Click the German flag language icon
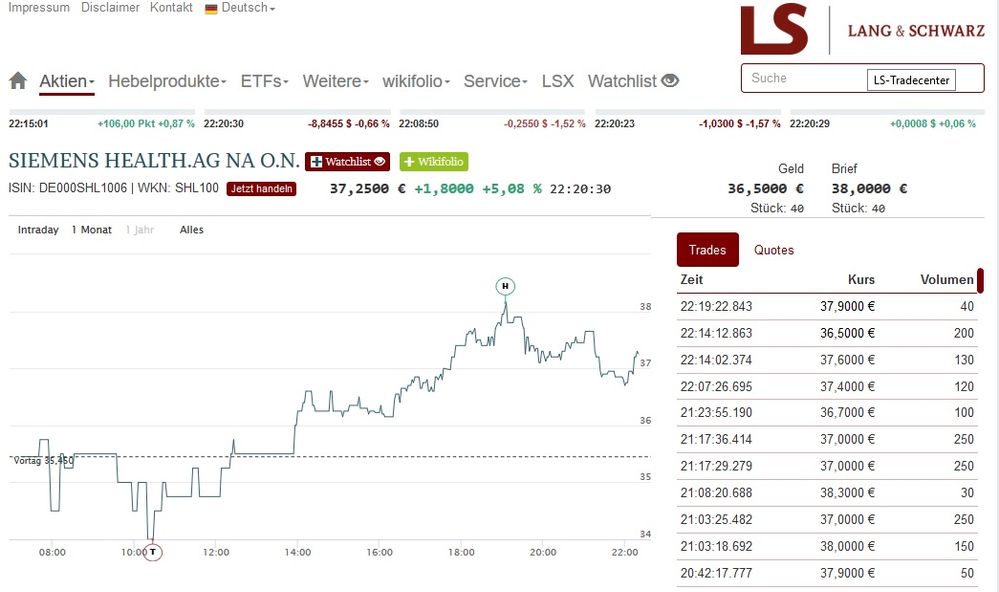The width and height of the screenshot is (999, 592). click(211, 8)
